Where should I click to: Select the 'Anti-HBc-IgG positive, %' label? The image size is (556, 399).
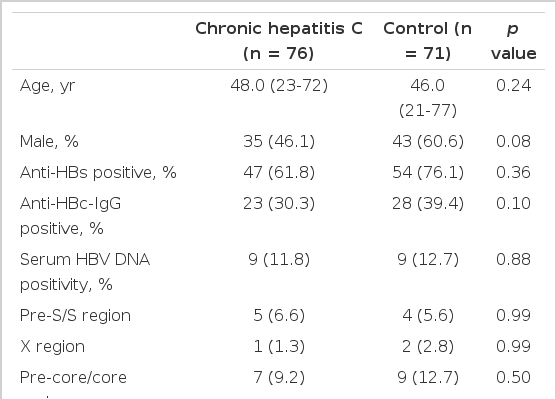pyautogui.click(x=71, y=216)
